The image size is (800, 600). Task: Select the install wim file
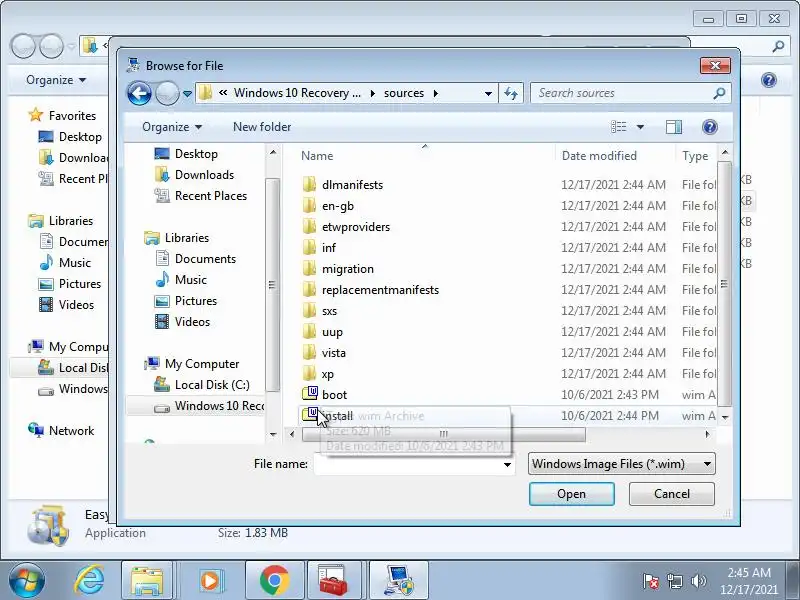click(337, 416)
